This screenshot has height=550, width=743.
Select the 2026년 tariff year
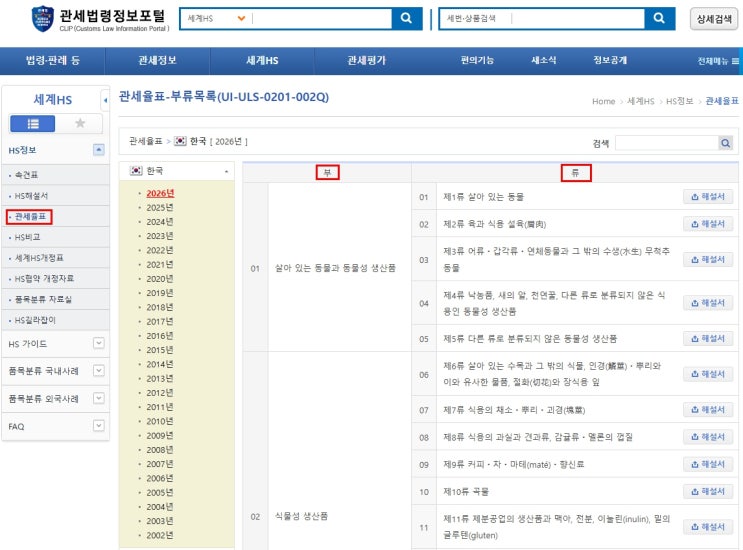[160, 193]
